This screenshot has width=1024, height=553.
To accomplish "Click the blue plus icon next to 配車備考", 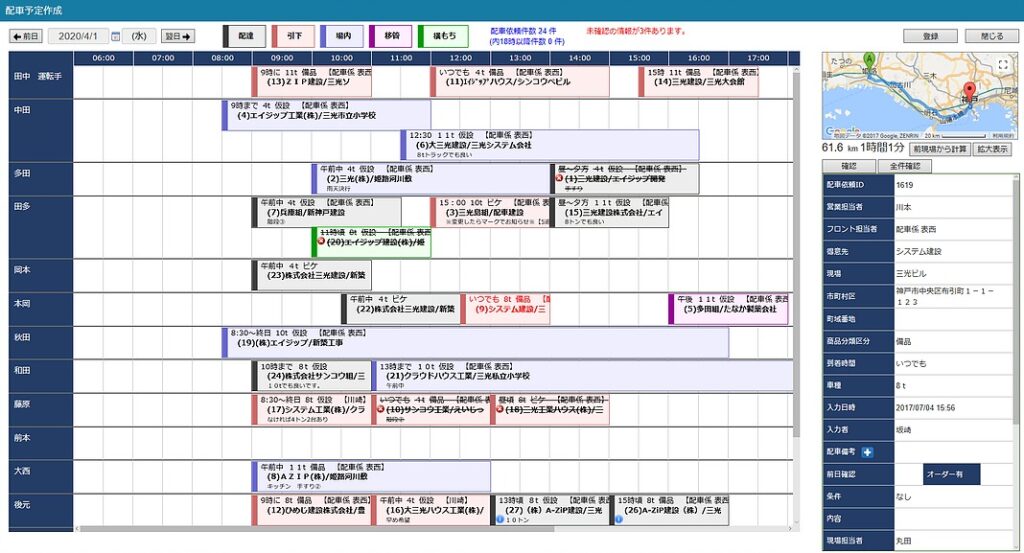I will click(867, 453).
